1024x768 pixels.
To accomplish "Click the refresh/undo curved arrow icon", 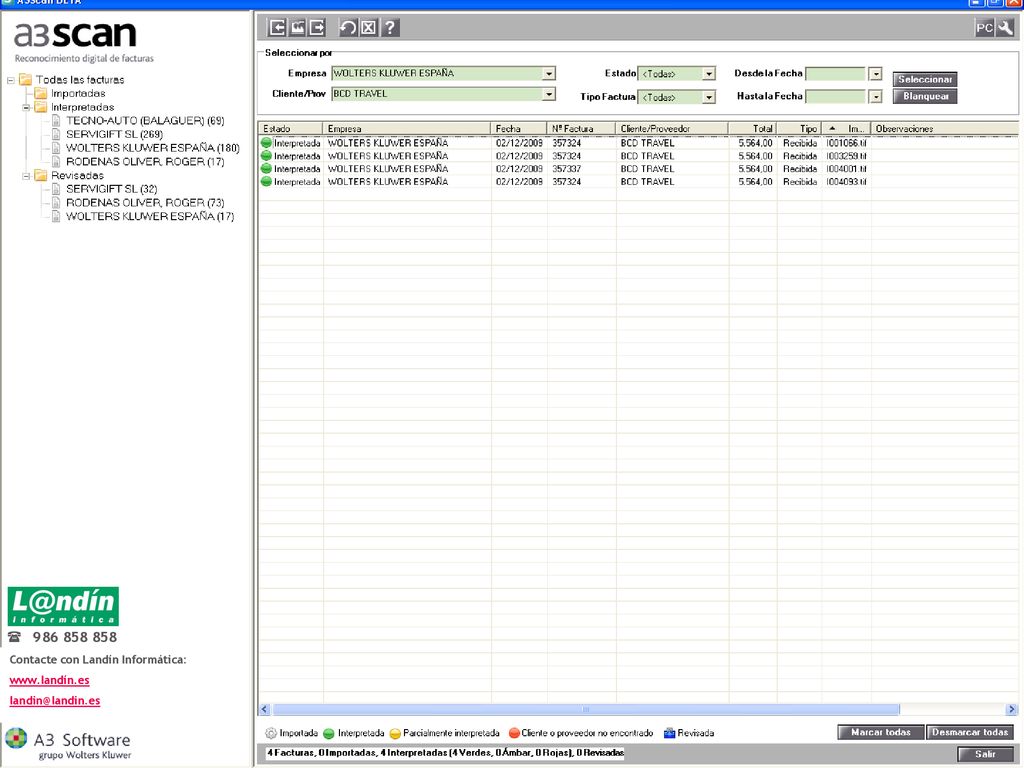I will pos(348,27).
